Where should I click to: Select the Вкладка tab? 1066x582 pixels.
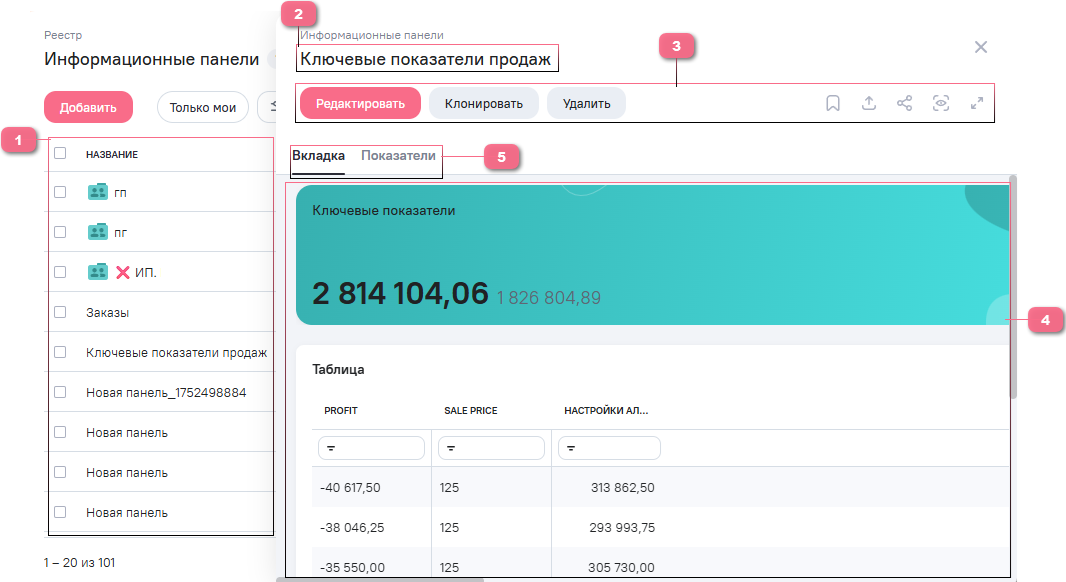pyautogui.click(x=318, y=156)
